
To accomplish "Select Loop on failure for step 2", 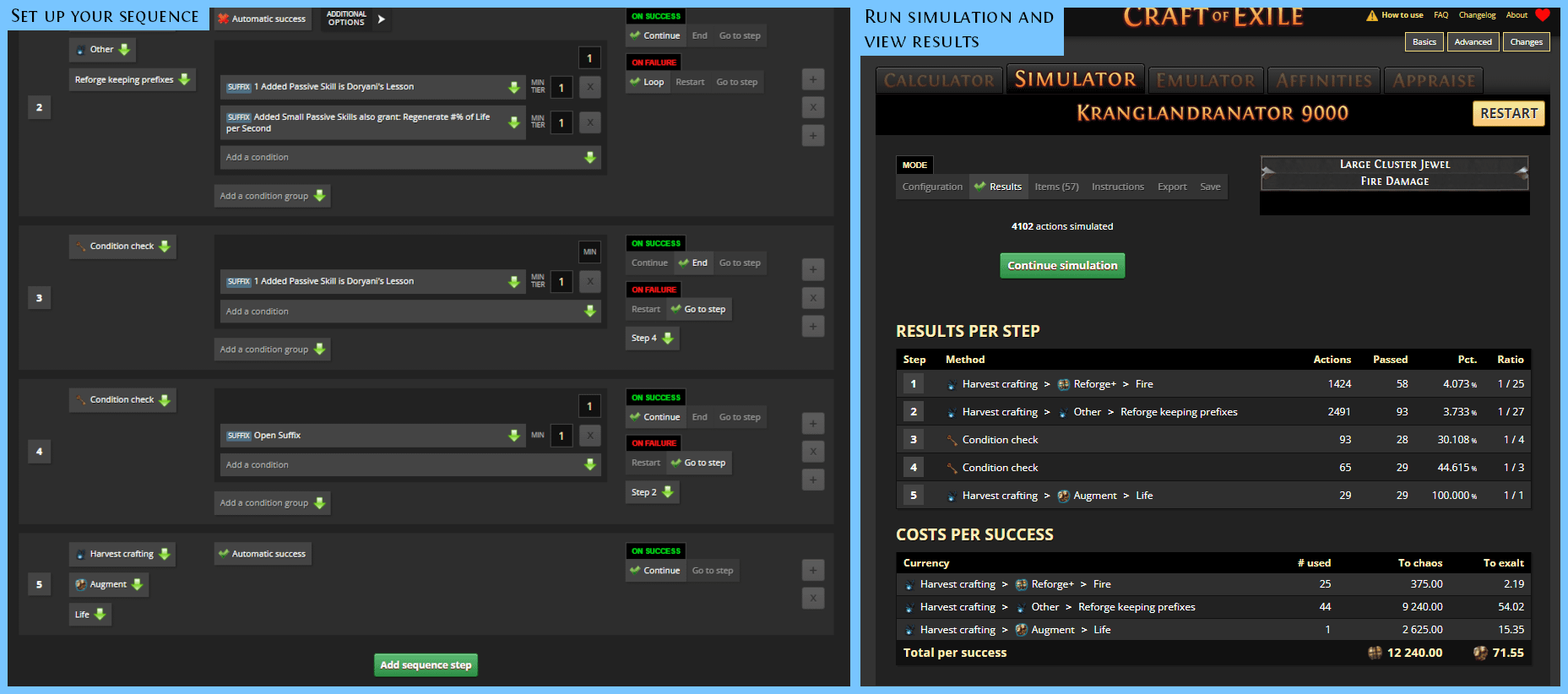I will point(648,82).
